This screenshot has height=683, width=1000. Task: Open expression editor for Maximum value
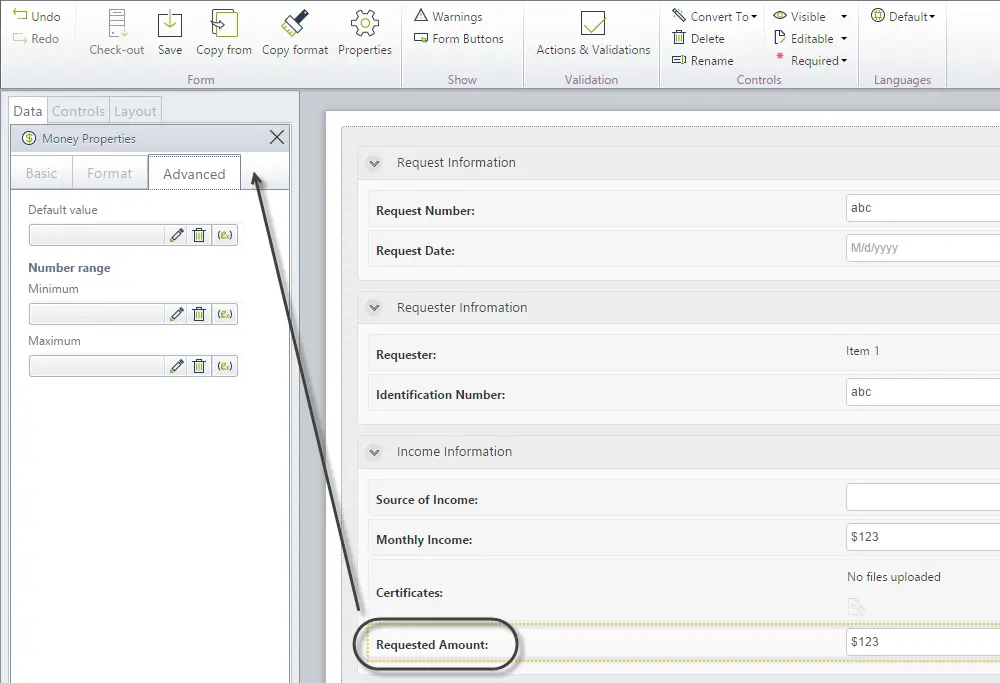click(x=224, y=366)
